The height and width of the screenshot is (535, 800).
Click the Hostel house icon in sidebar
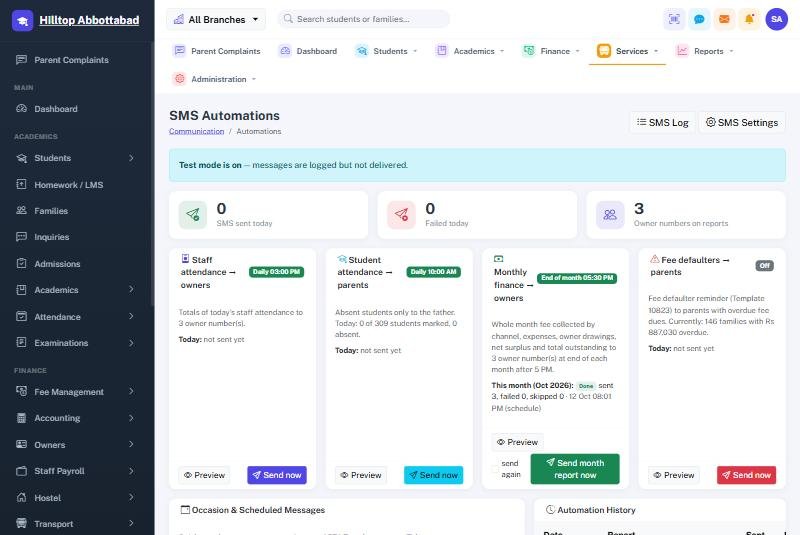click(21, 497)
